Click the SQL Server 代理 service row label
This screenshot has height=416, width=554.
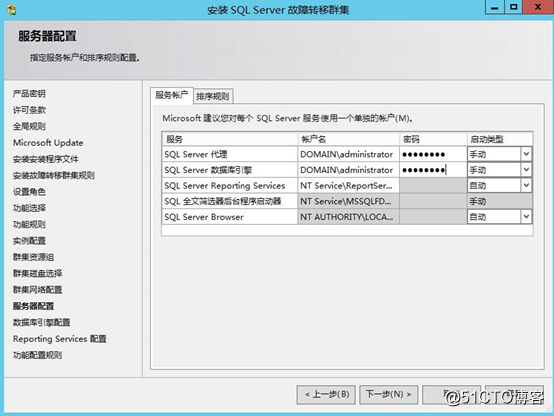[196, 154]
